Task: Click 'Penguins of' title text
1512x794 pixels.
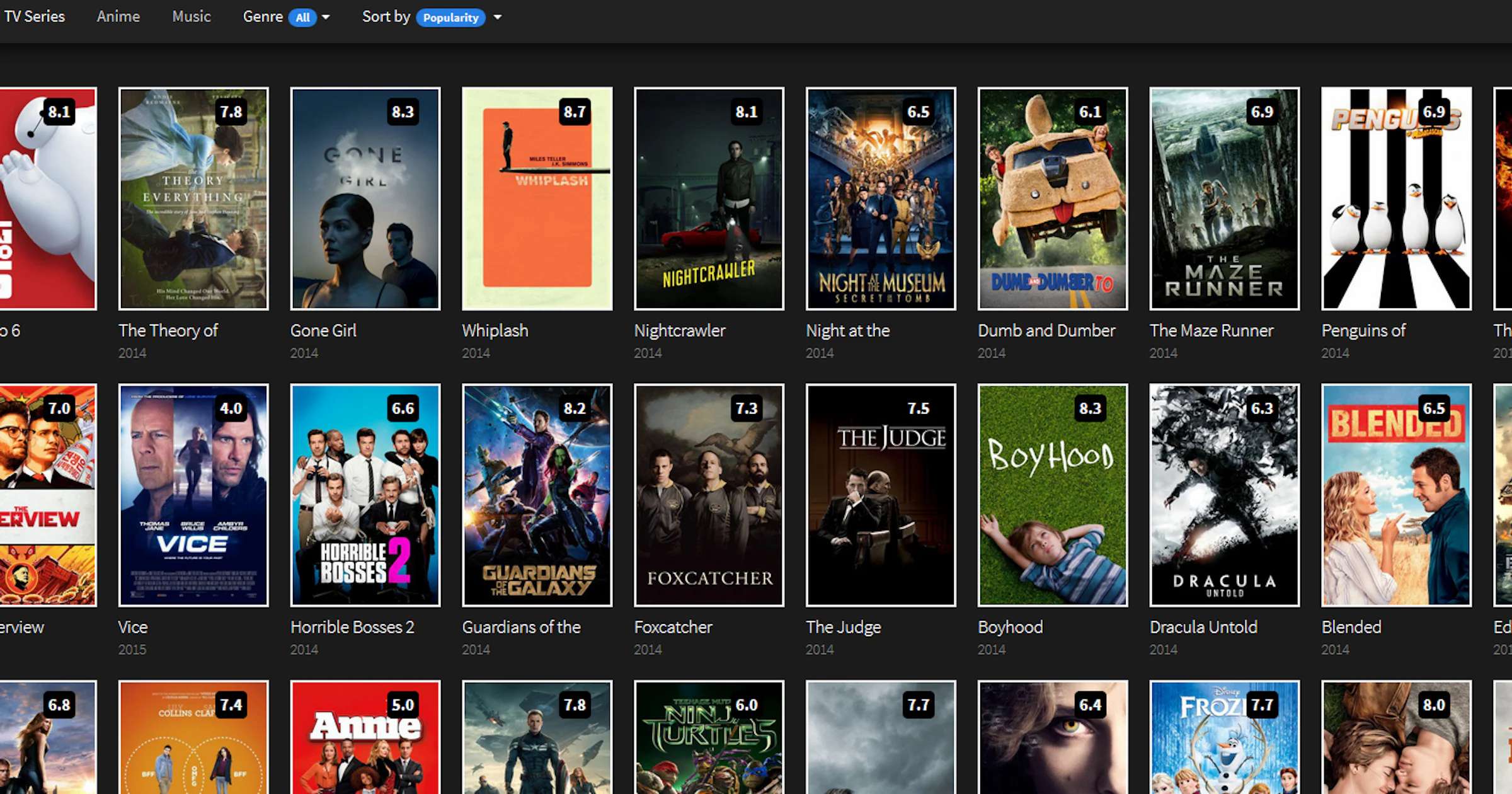Action: [1363, 331]
